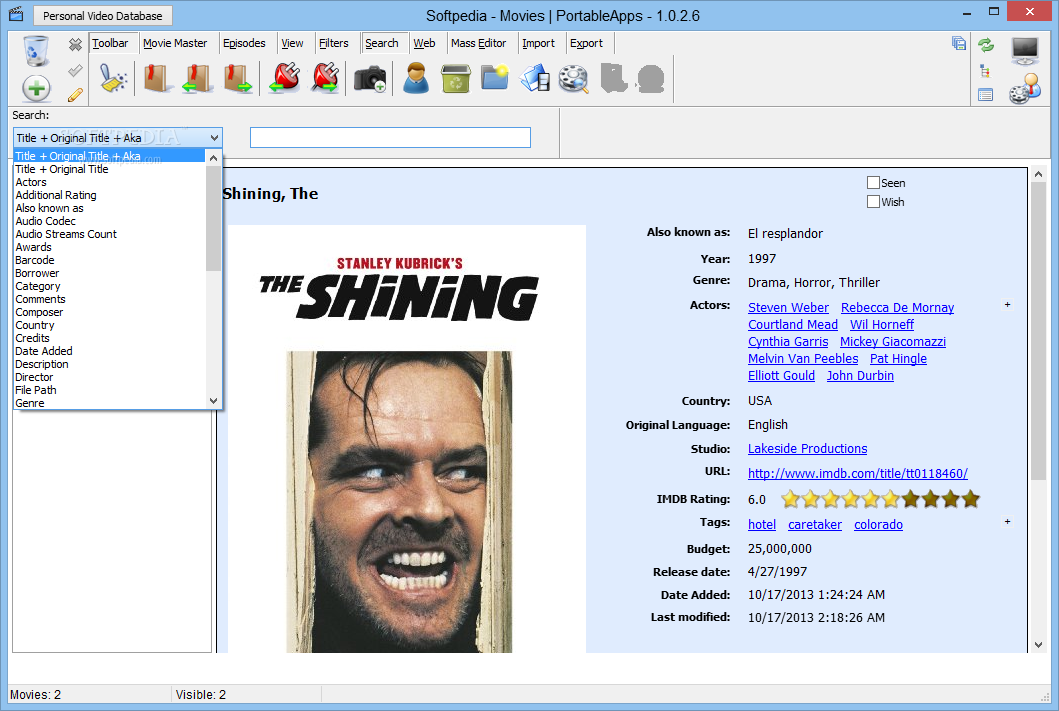Open the Mass Editor tab
1059x711 pixels.
478,43
